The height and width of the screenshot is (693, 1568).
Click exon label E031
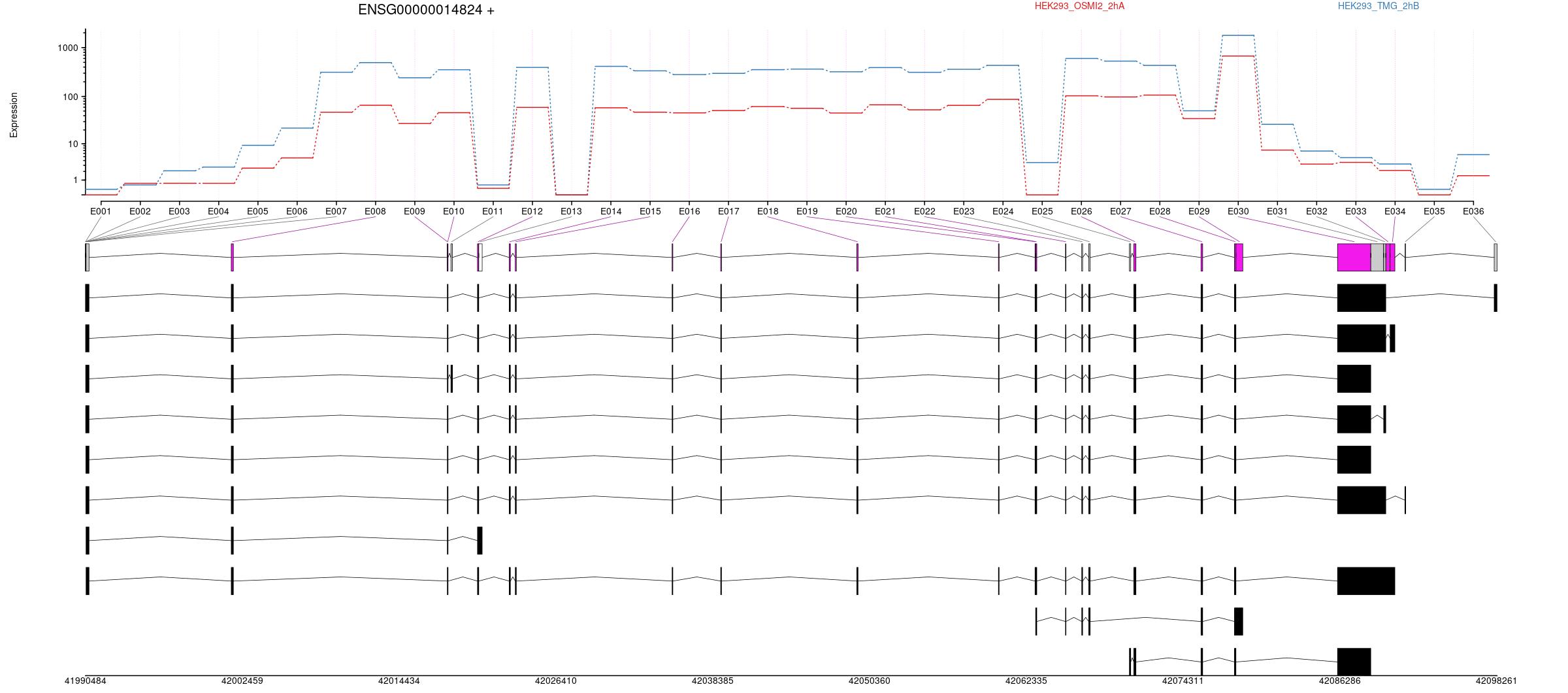coord(1277,211)
